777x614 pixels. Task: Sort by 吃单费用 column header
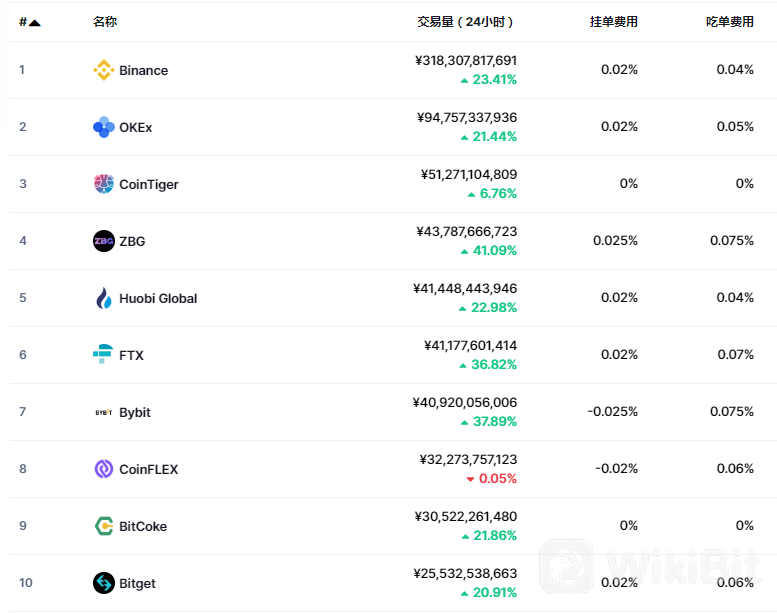click(x=730, y=22)
